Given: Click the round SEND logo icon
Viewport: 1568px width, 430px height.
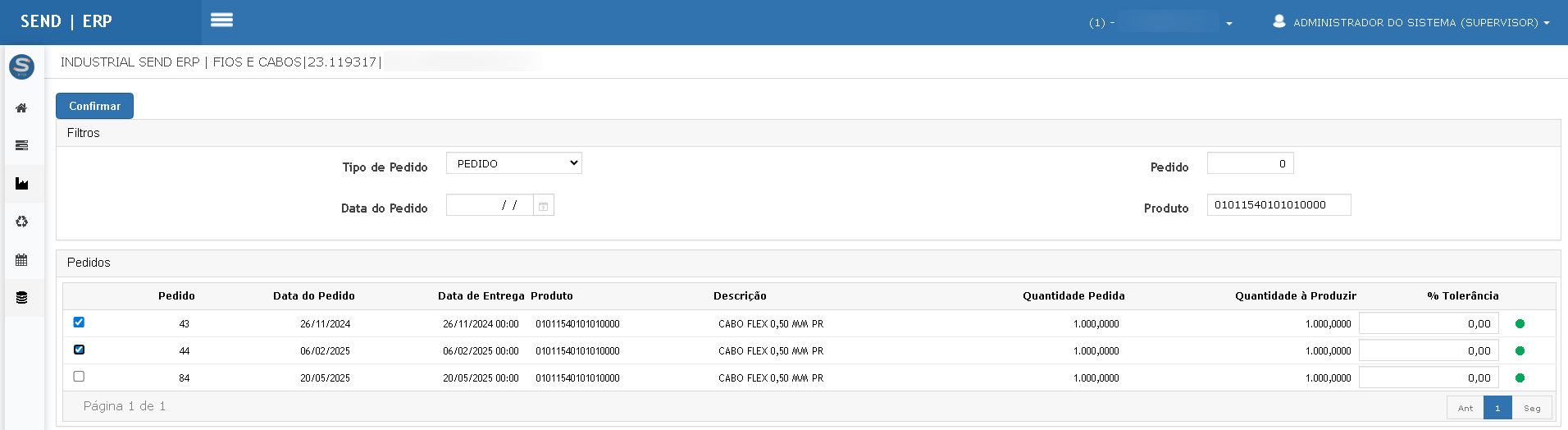Looking at the screenshot, I should (x=21, y=66).
